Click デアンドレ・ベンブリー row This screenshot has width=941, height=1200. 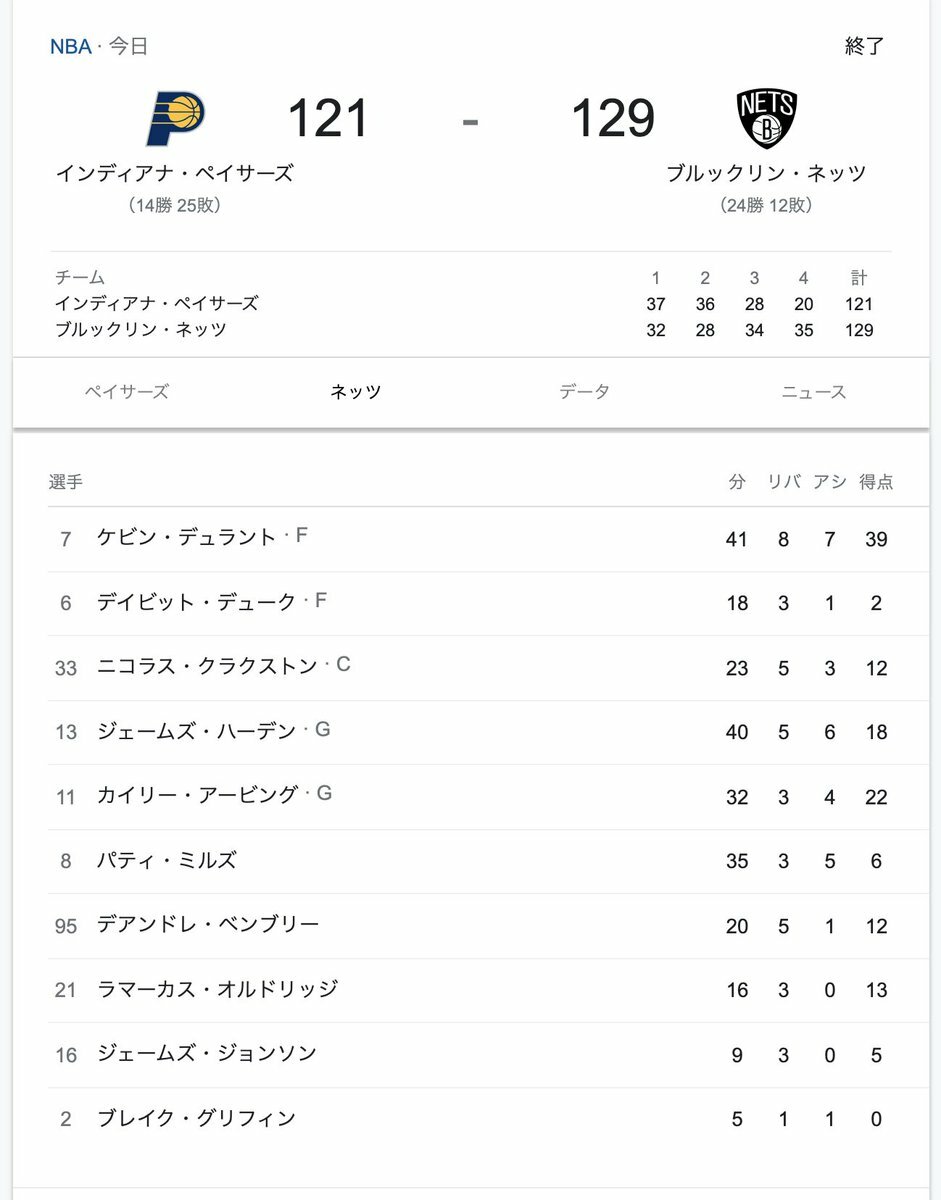[x=488, y=926]
